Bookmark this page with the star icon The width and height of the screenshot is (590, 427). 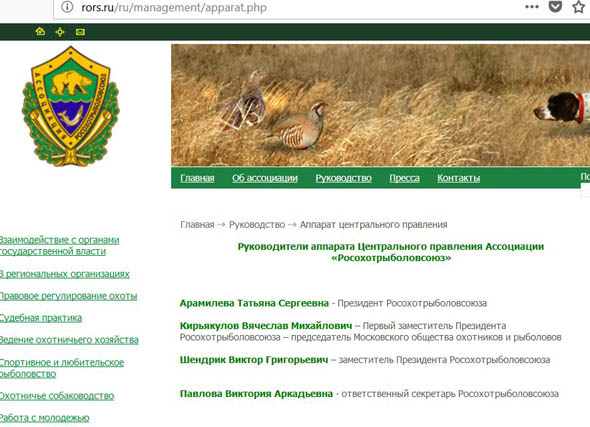tap(578, 7)
